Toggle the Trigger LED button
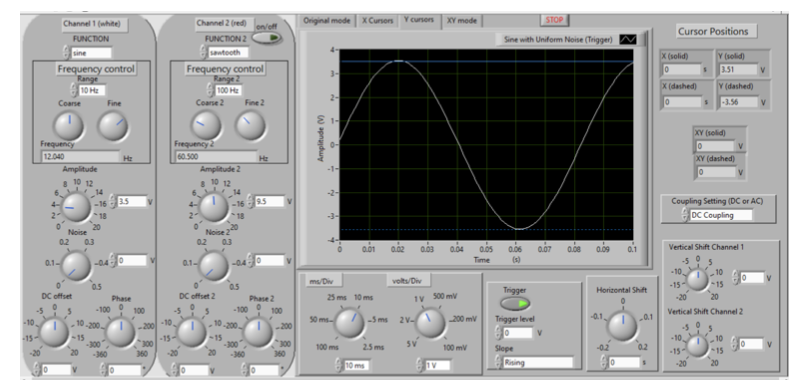 coord(515,304)
